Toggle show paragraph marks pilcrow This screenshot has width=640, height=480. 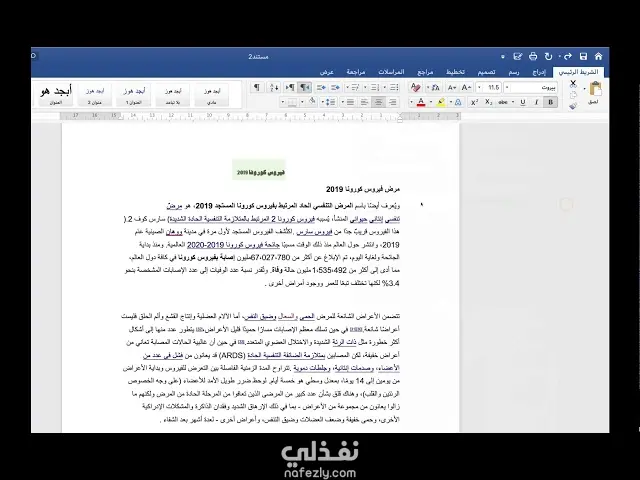pos(257,87)
